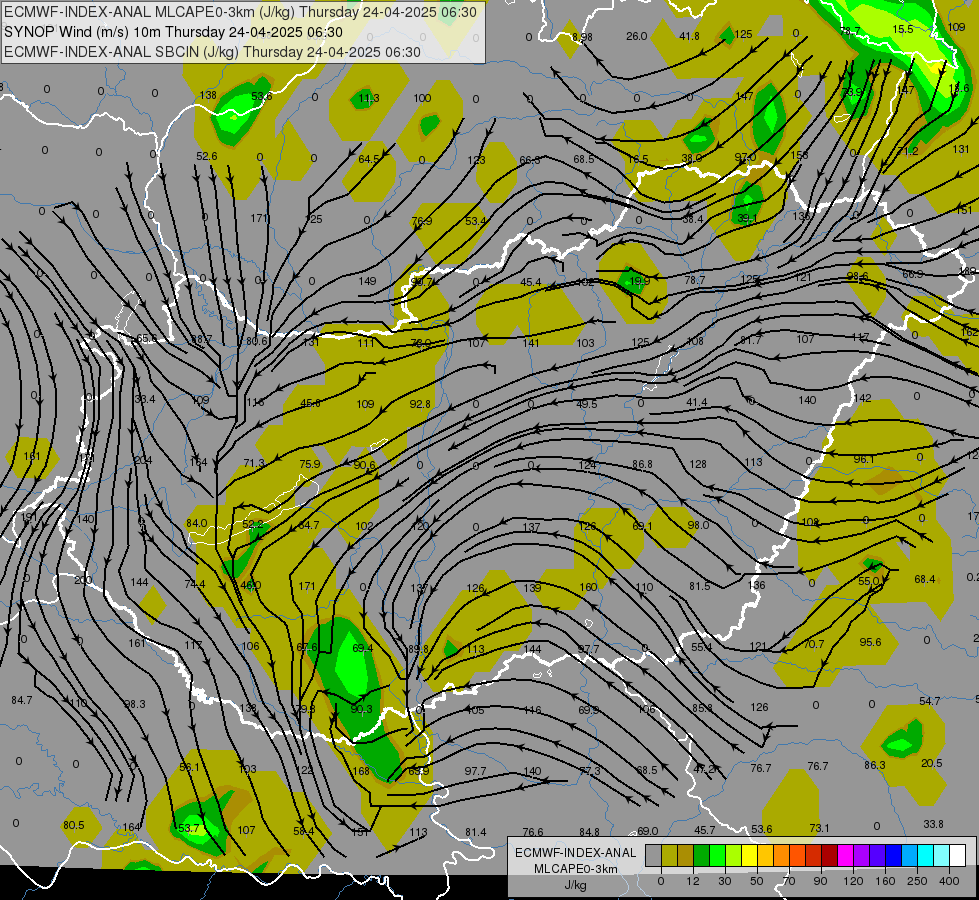Click the map value 20.5
The image size is (979, 900).
pyautogui.click(x=932, y=763)
